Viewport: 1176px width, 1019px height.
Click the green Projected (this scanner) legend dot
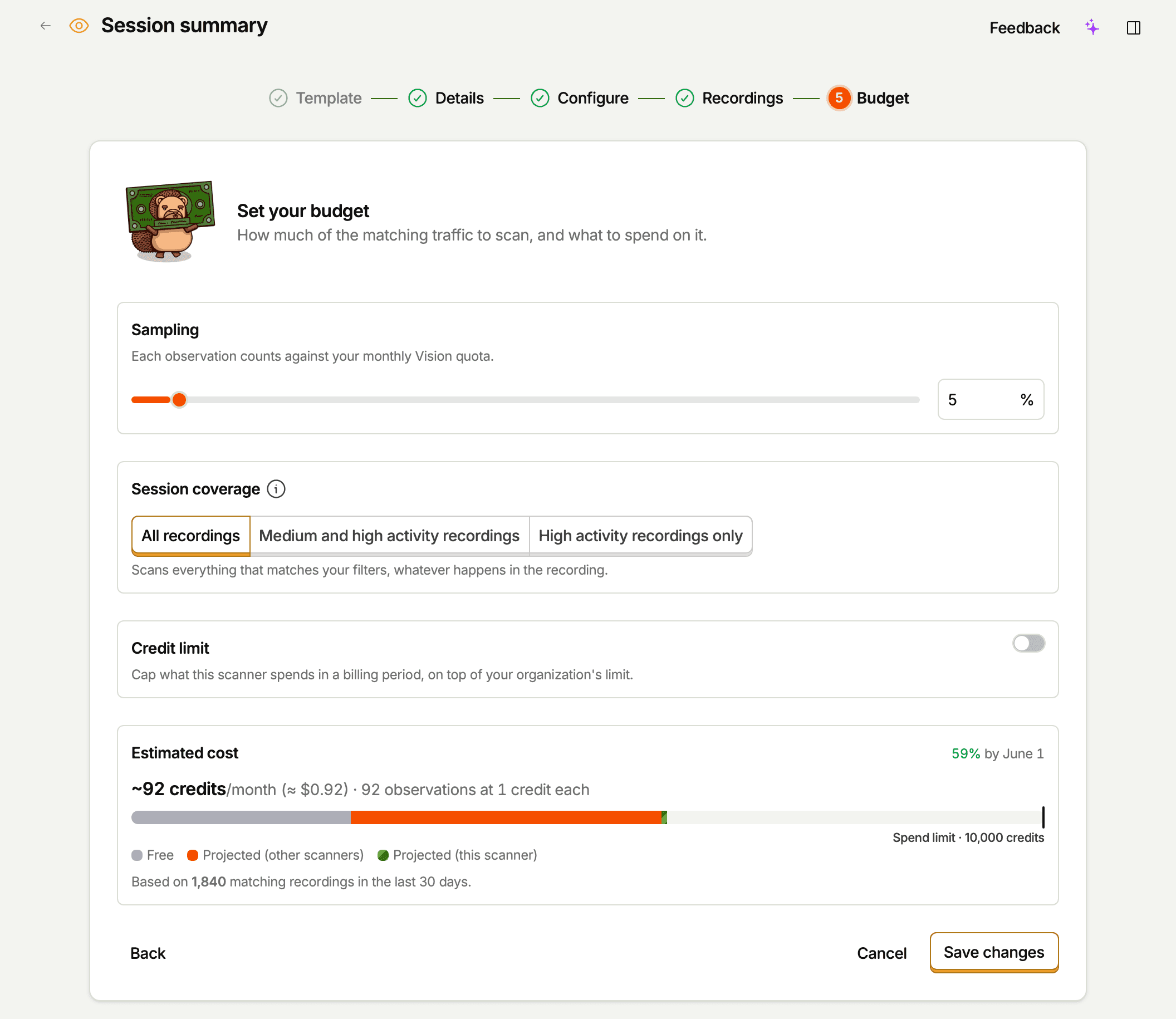(383, 855)
